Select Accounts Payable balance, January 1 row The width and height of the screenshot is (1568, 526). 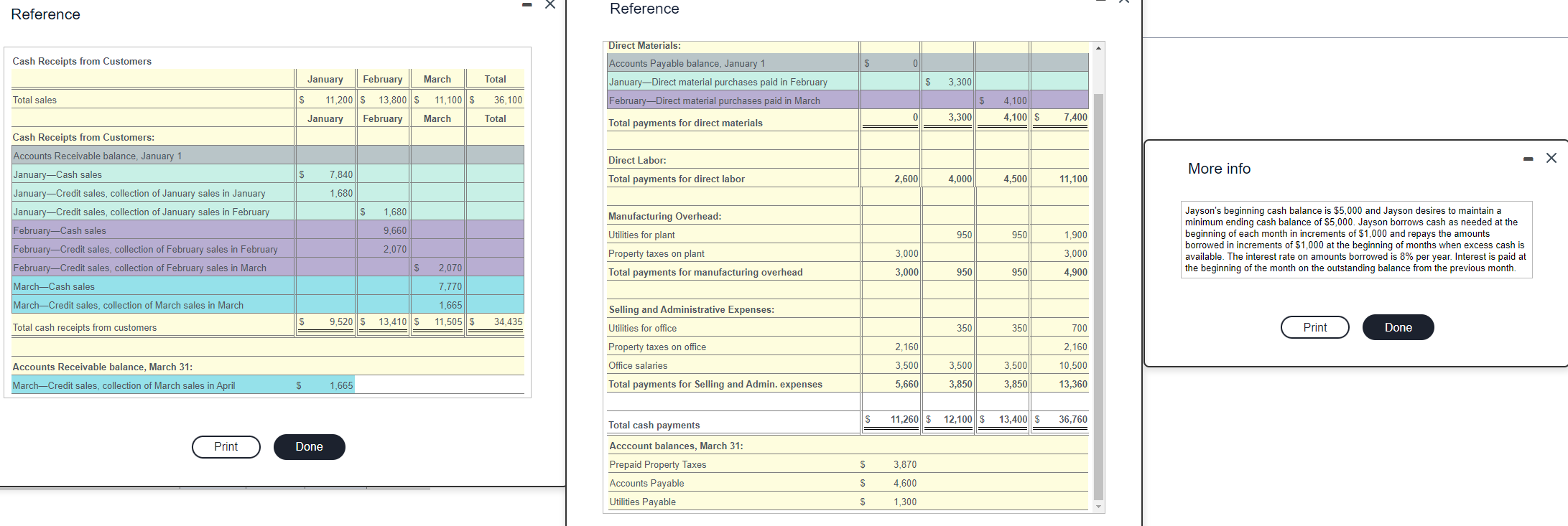[848, 63]
